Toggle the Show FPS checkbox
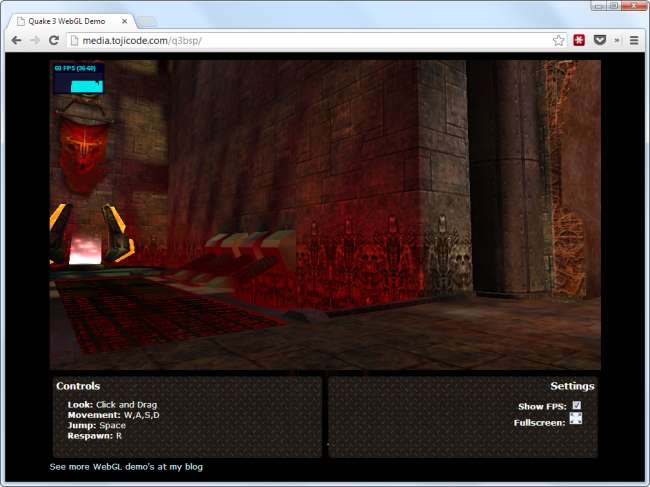This screenshot has height=487, width=650. [577, 405]
